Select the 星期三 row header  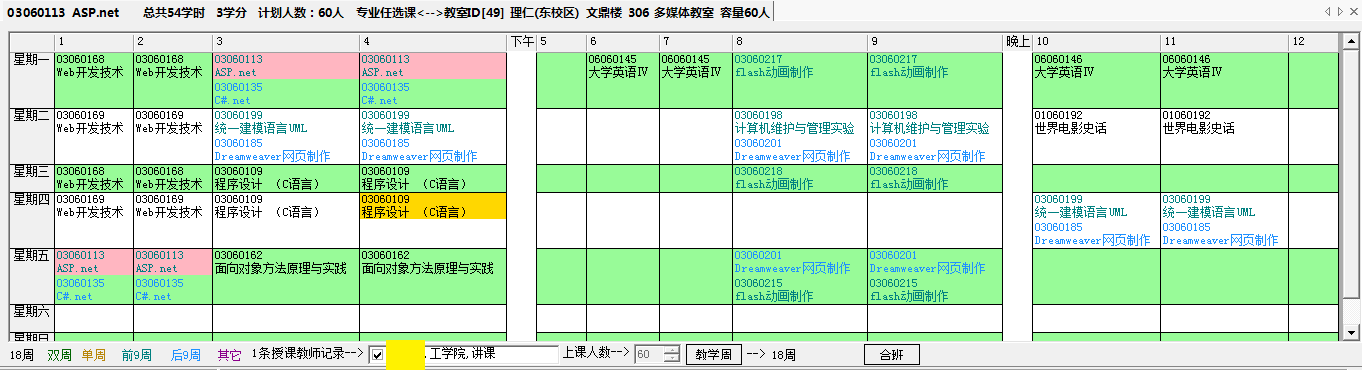click(31, 178)
